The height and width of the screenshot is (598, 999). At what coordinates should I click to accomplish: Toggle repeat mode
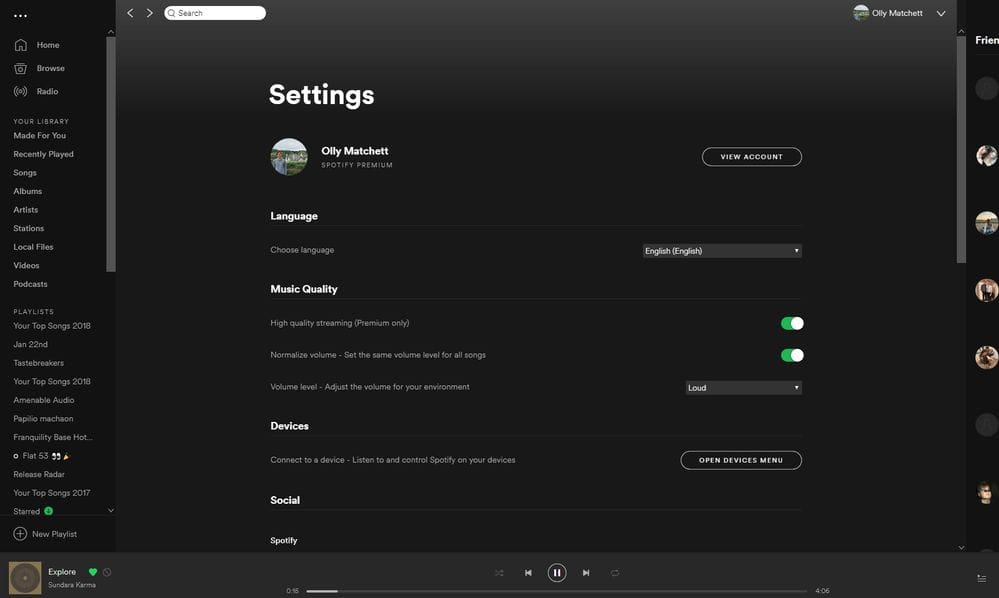[613, 572]
